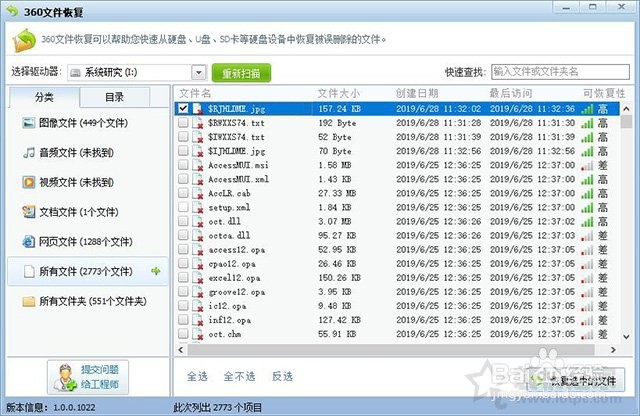Click 全选 to select all files
This screenshot has height=416, width=640.
(197, 376)
